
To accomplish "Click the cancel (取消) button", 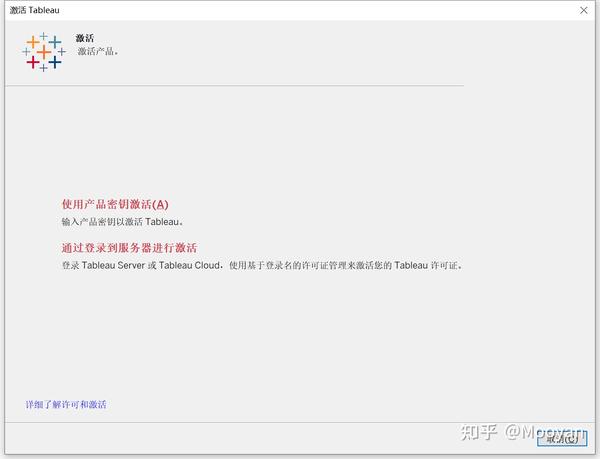I will pyautogui.click(x=562, y=438).
